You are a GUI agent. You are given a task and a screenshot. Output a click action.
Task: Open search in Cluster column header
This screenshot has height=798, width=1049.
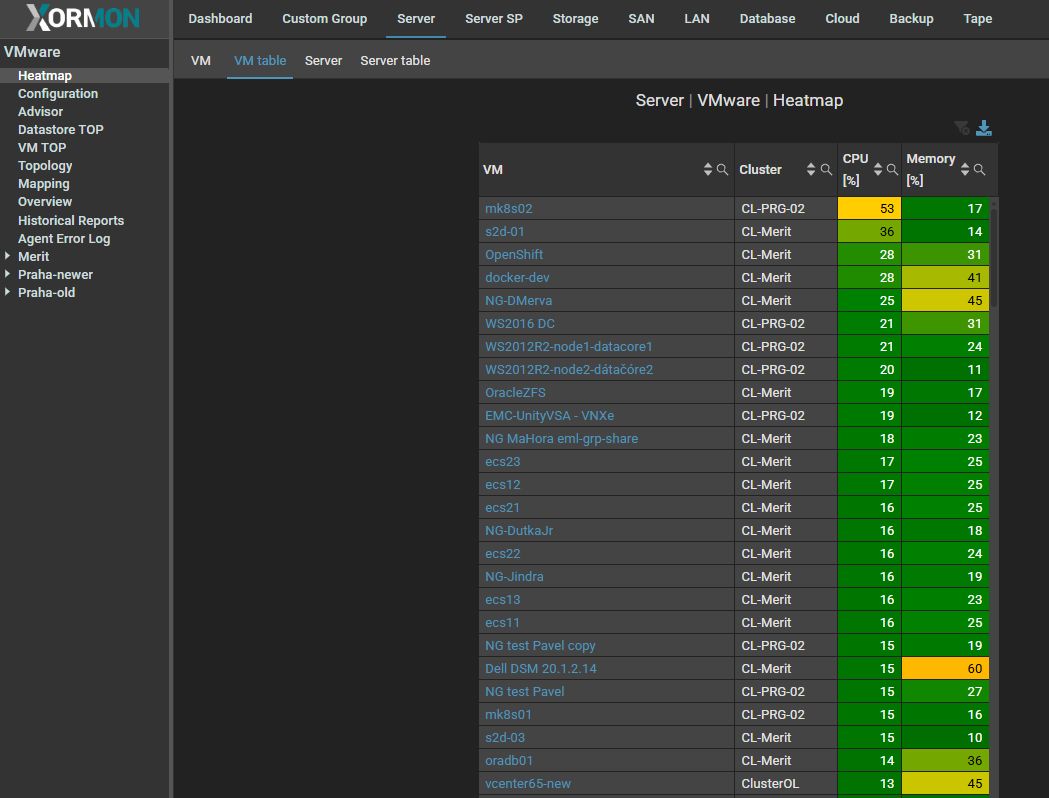click(x=826, y=170)
